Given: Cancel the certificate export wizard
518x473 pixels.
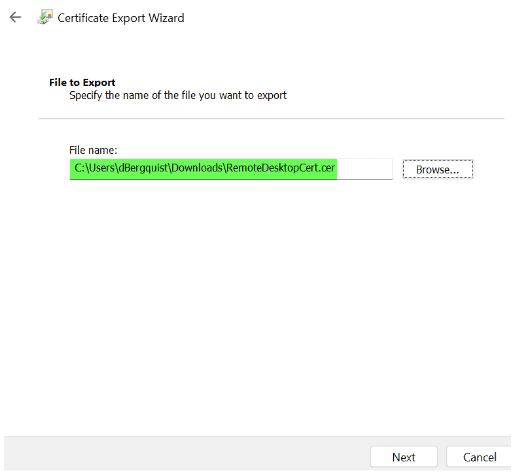Looking at the screenshot, I should (479, 457).
